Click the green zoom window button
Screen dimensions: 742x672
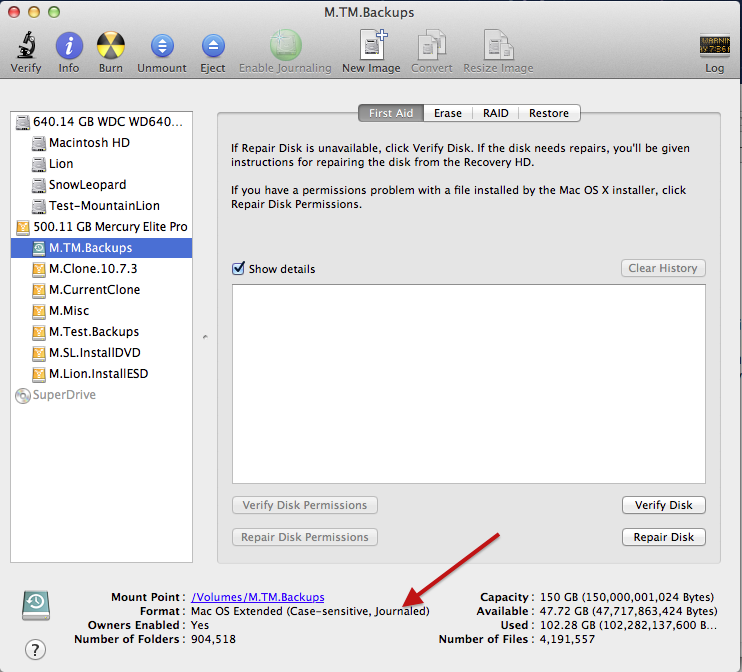pyautogui.click(x=54, y=12)
